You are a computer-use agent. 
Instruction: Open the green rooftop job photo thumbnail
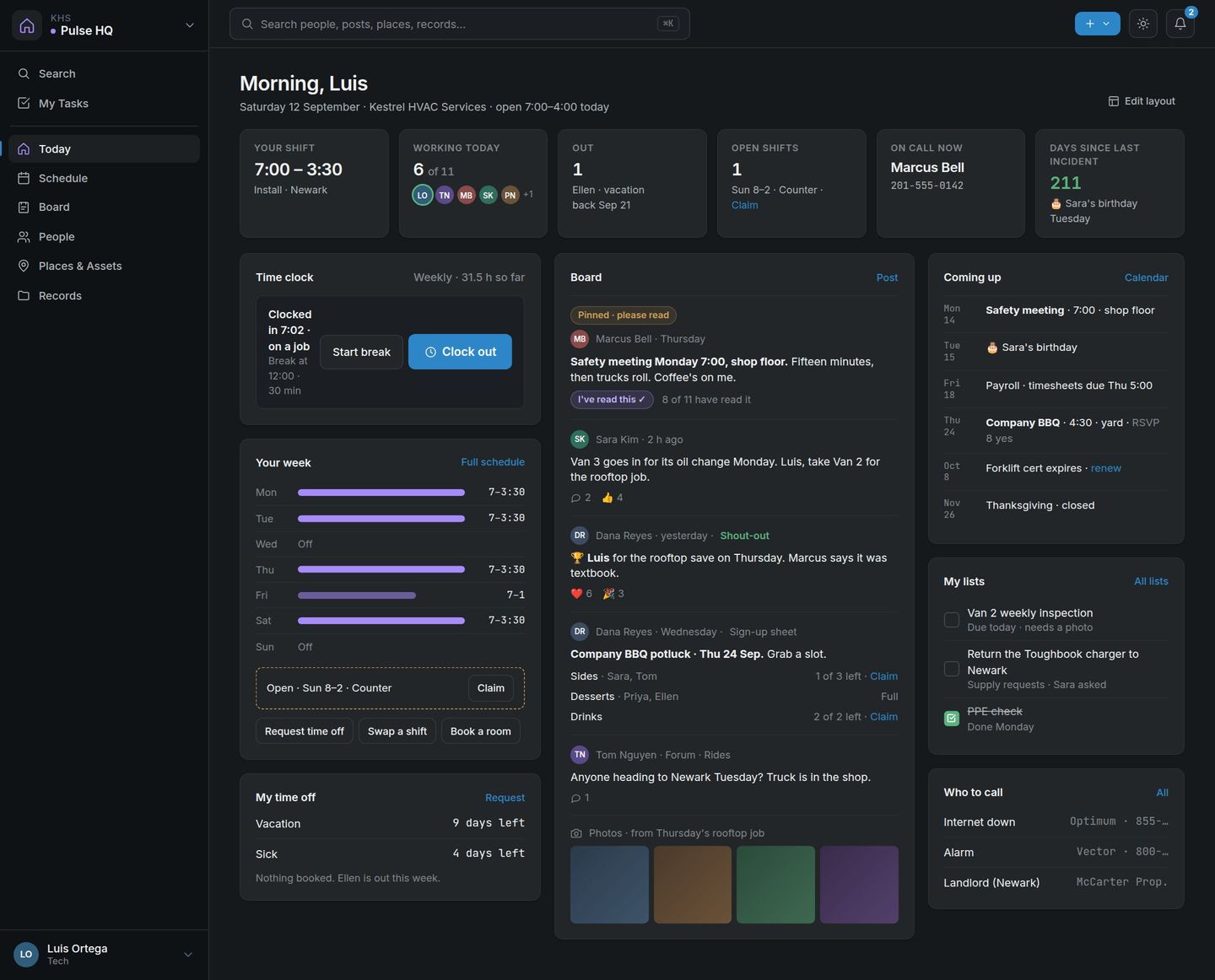point(775,885)
